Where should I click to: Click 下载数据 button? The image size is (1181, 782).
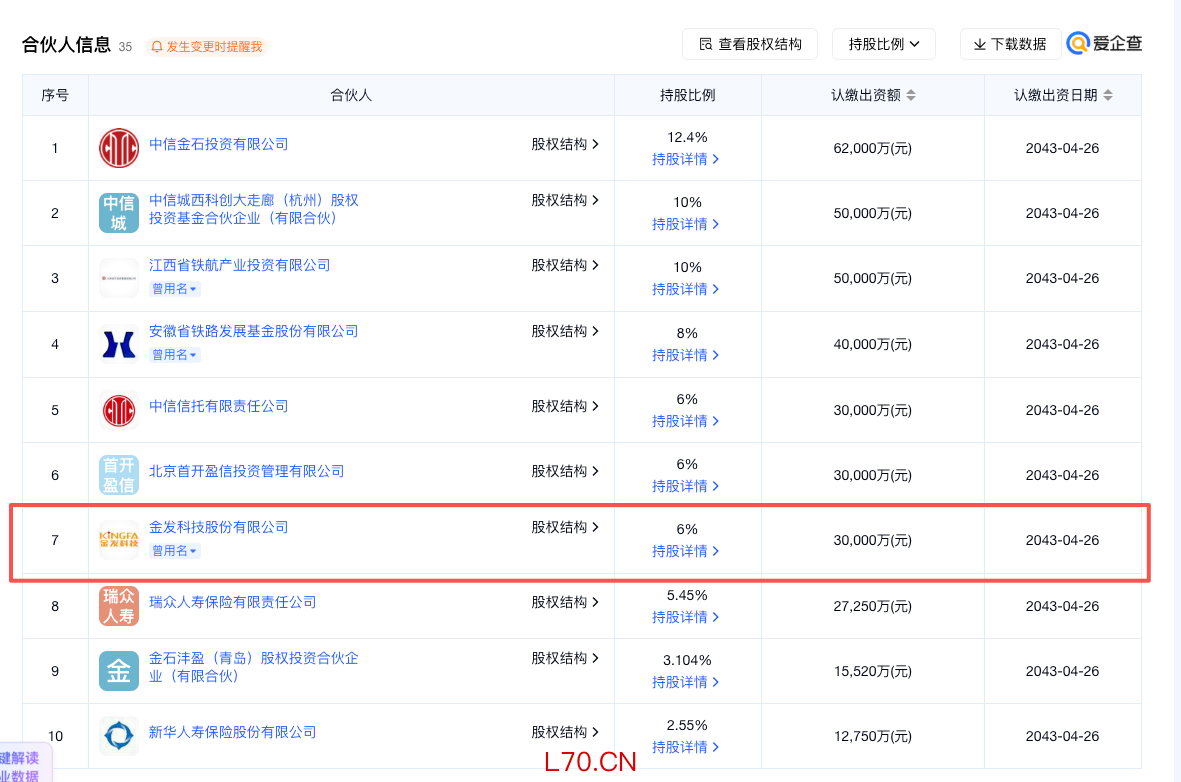[x=1010, y=44]
